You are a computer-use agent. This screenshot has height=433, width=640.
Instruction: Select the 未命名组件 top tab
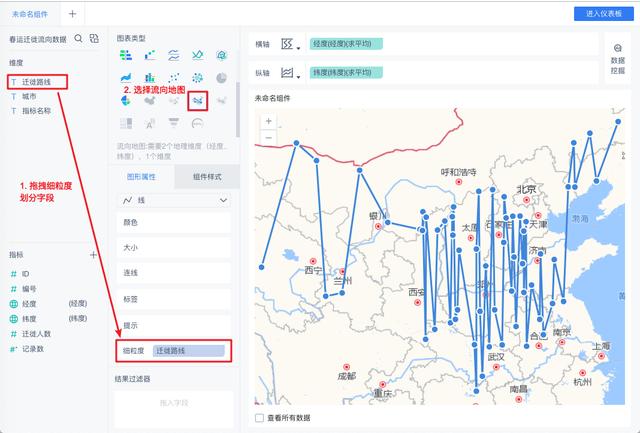click(30, 14)
